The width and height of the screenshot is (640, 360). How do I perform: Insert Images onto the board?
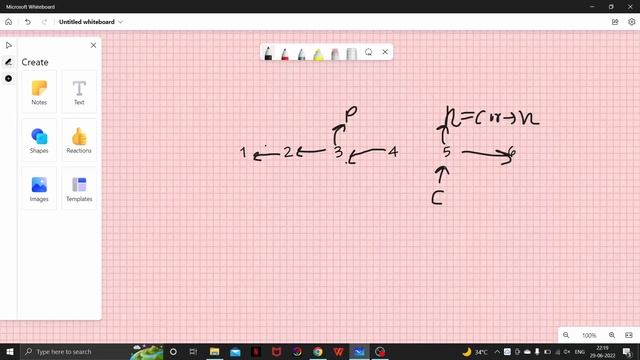[39, 189]
